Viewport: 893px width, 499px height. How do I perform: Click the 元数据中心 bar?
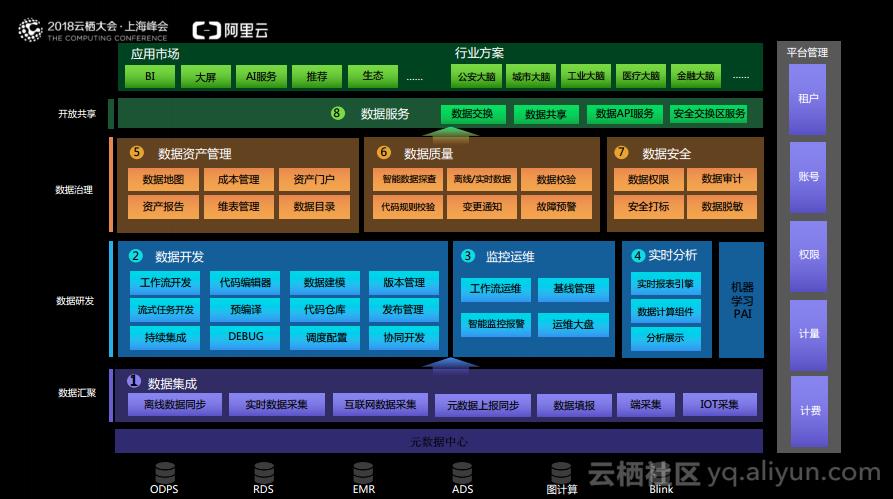click(x=439, y=441)
